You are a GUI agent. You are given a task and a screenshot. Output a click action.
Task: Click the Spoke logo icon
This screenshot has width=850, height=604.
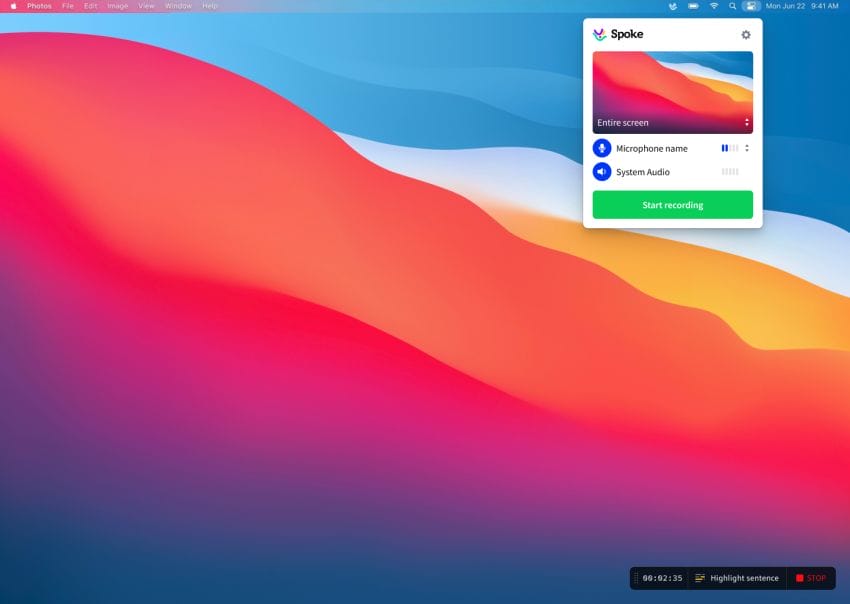(x=600, y=33)
